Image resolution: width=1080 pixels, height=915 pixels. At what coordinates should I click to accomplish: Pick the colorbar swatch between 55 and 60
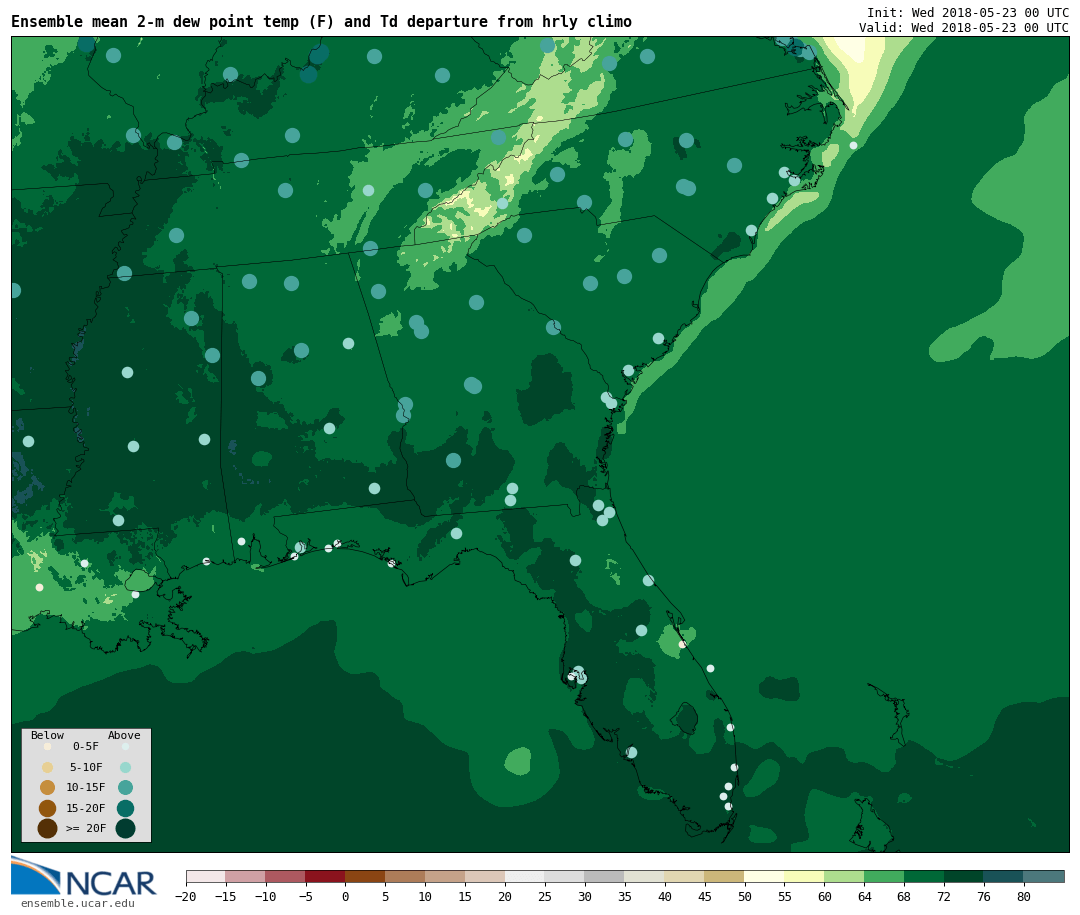tap(804, 877)
